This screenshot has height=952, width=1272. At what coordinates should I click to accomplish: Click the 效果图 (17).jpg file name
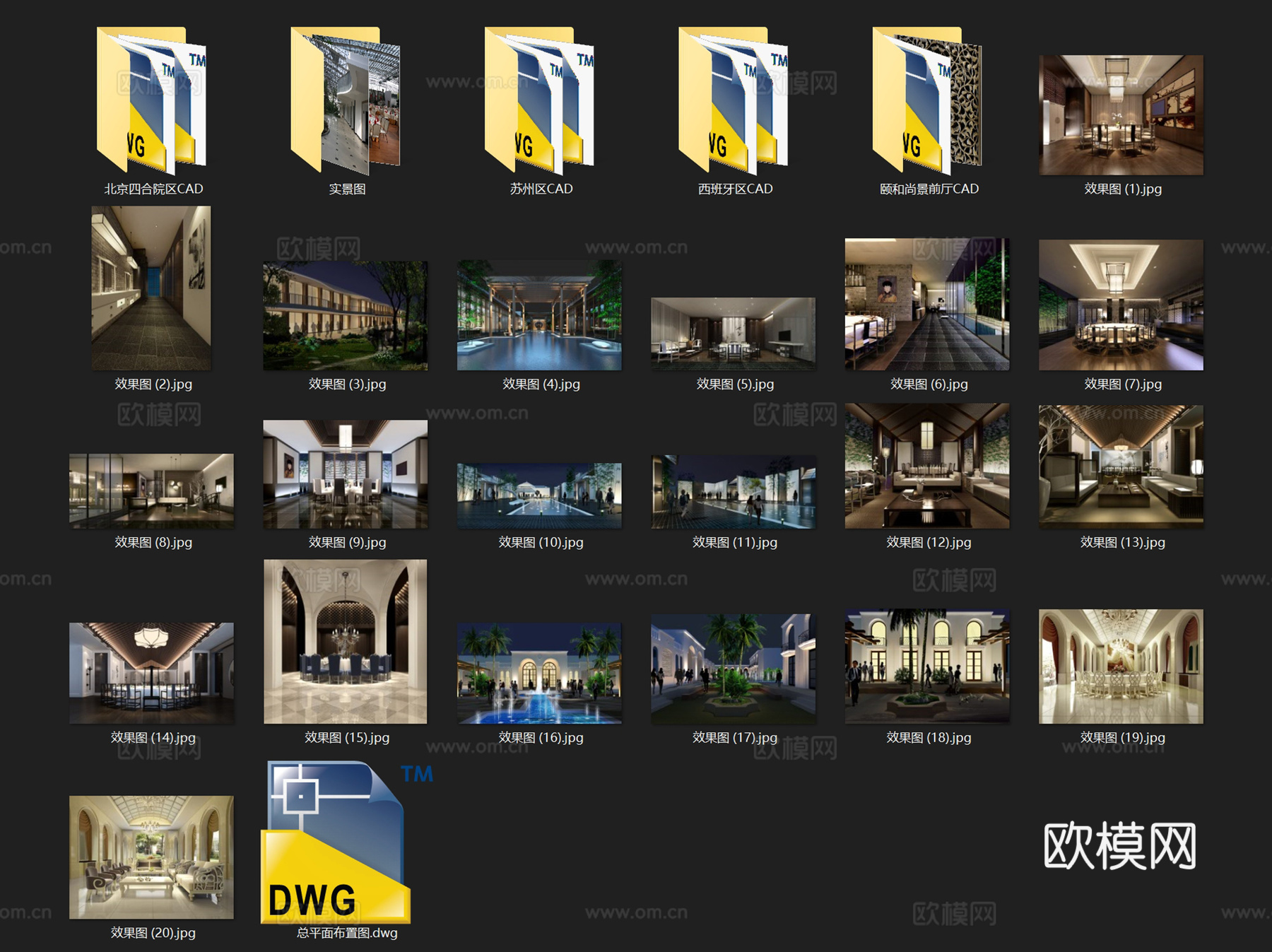pos(735,738)
